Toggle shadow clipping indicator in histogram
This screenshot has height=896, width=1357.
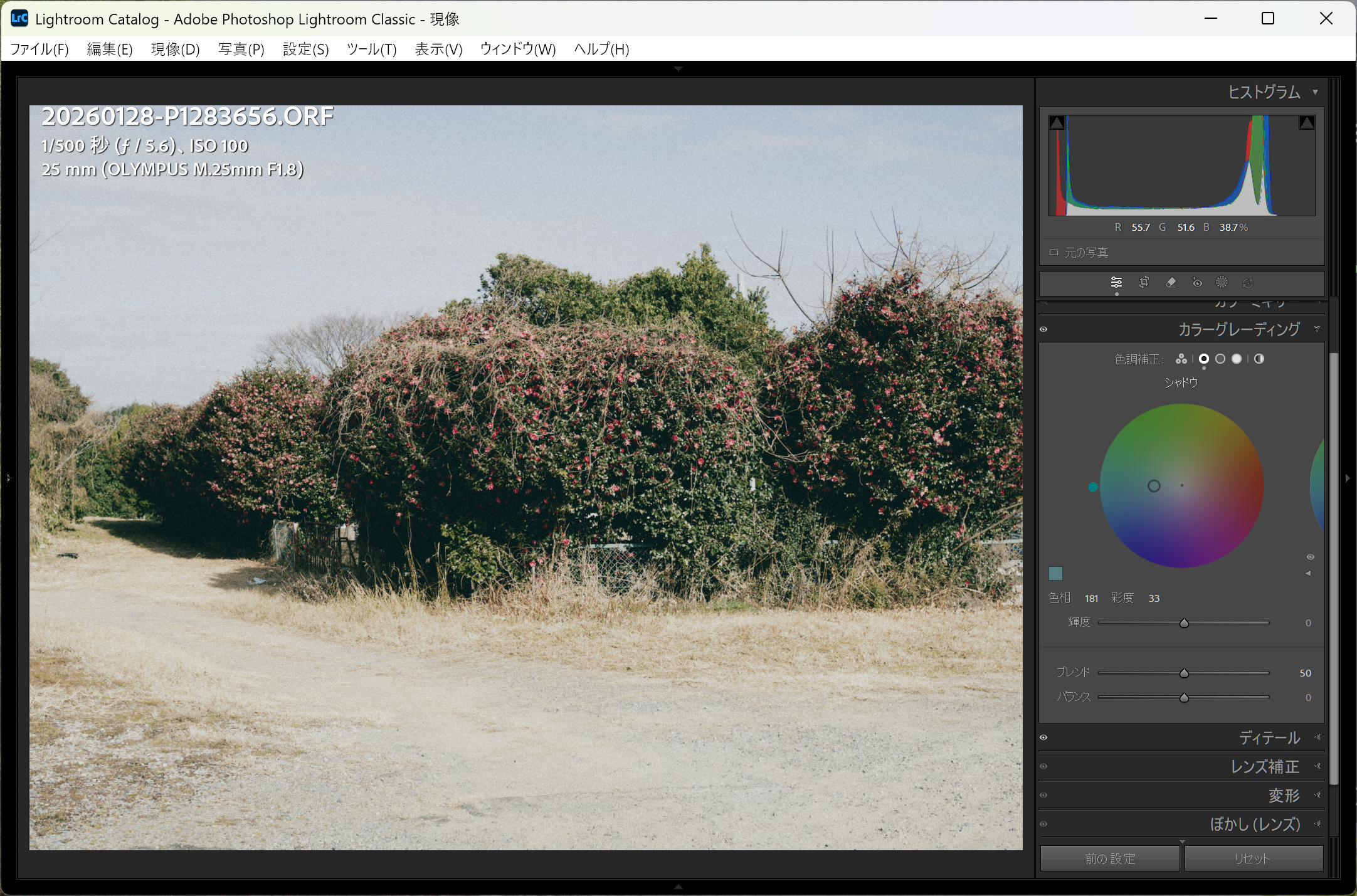click(1057, 122)
